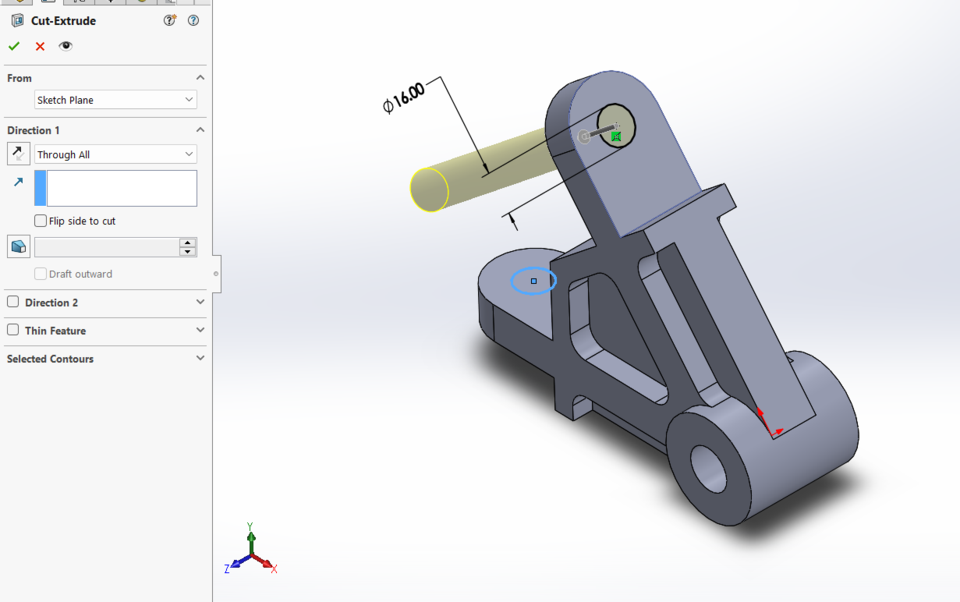Select the Reverse Direction arrow icon
The height and width of the screenshot is (602, 960).
[x=17, y=153]
